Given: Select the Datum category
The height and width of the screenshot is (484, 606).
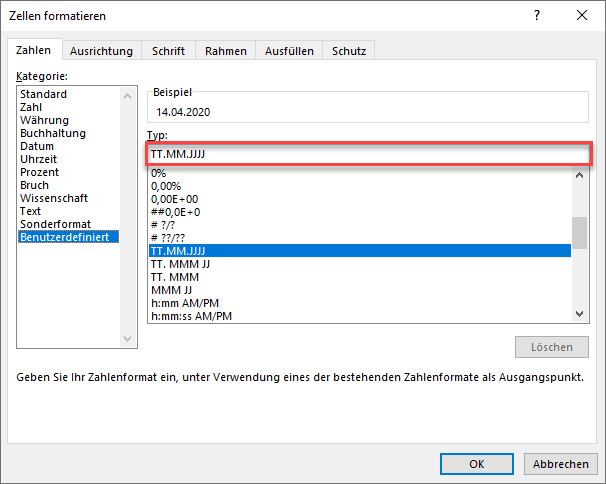Looking at the screenshot, I should coord(69,146).
